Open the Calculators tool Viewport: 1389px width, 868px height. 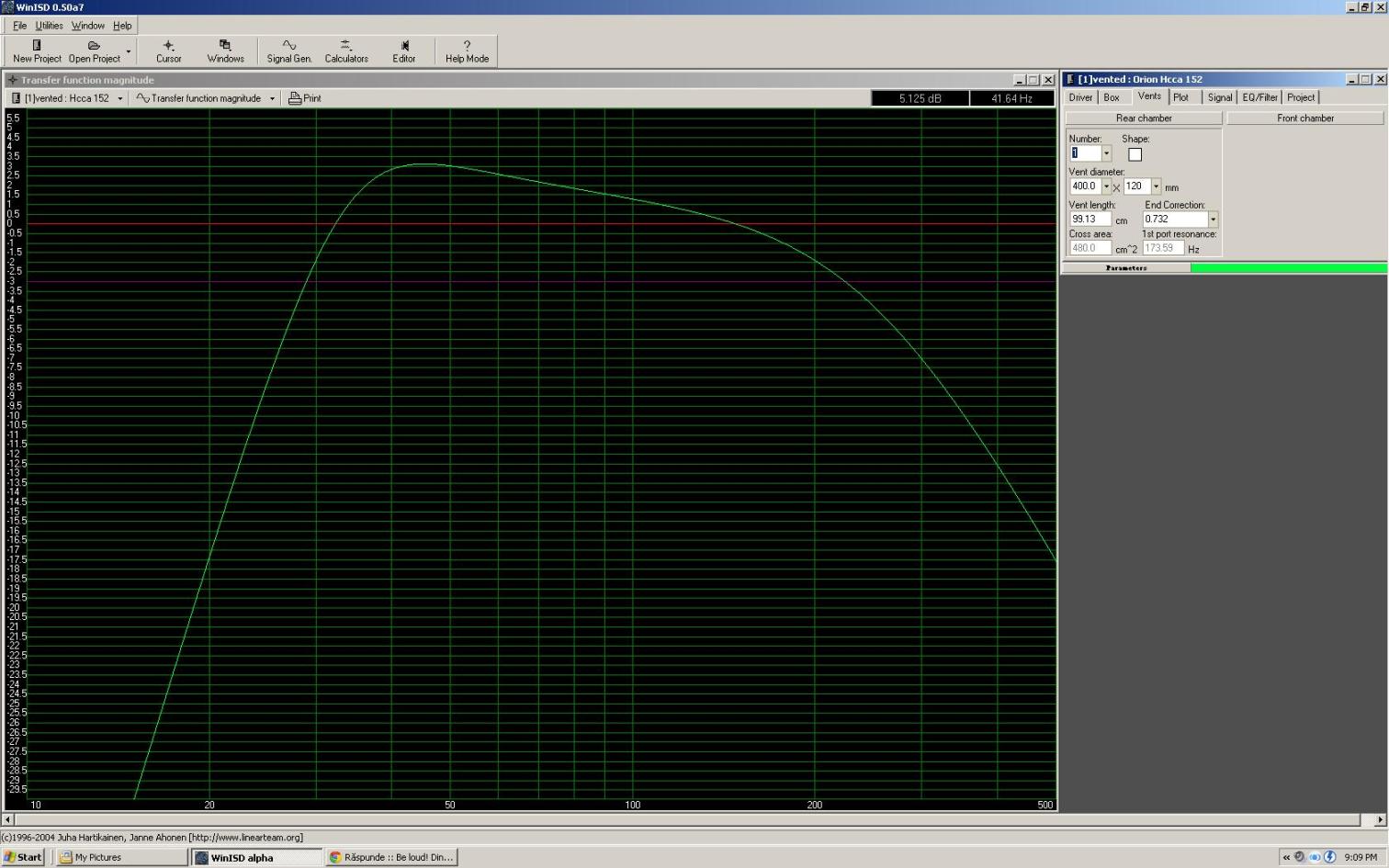pyautogui.click(x=346, y=51)
